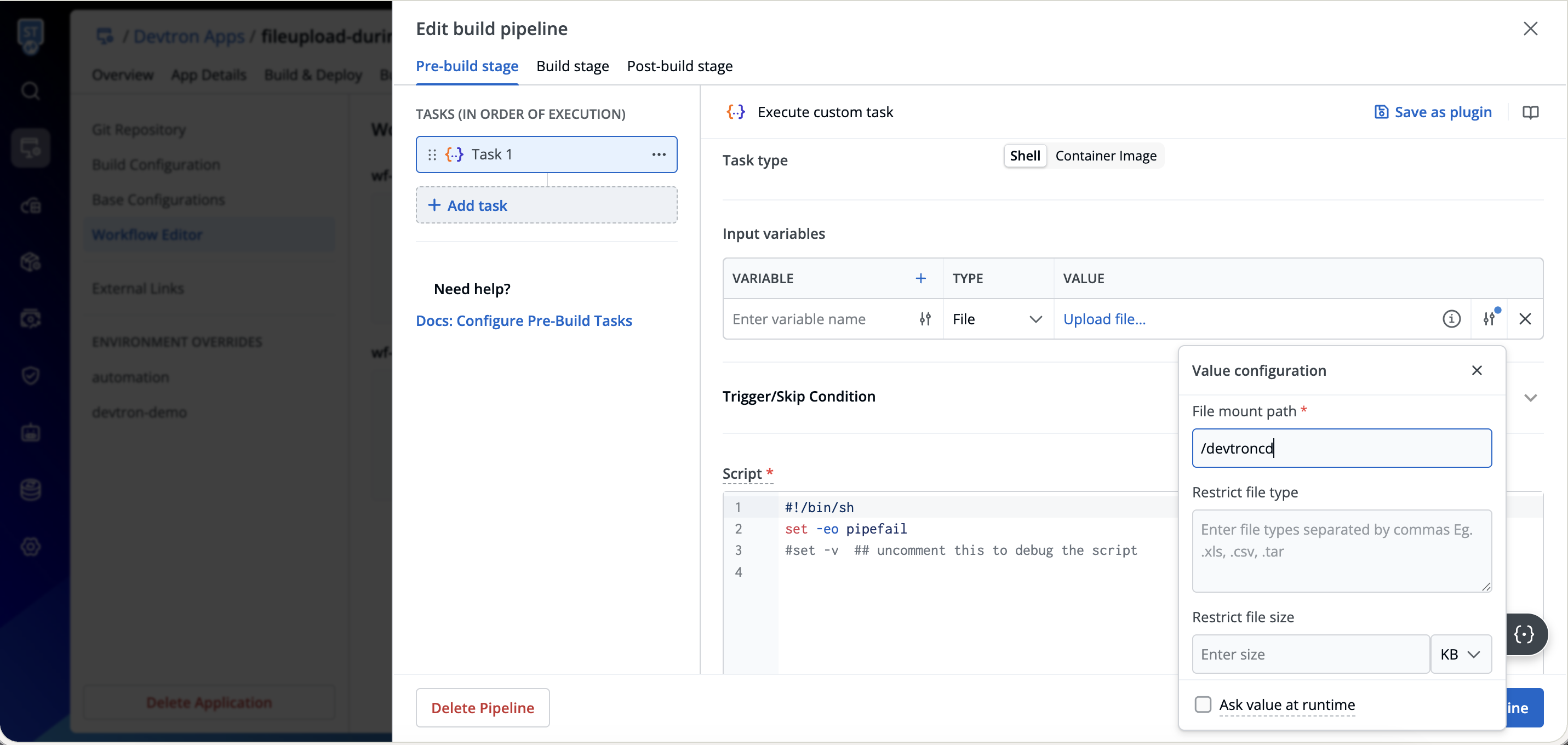Click the File mount path field
Image resolution: width=1568 pixels, height=745 pixels.
[x=1342, y=448]
